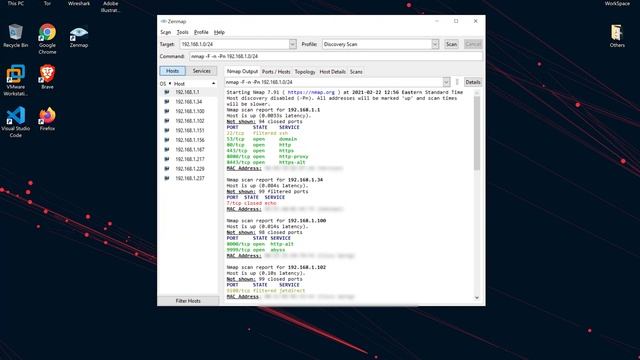Image resolution: width=640 pixels, height=360 pixels.
Task: Click the Scan button
Action: tap(451, 44)
